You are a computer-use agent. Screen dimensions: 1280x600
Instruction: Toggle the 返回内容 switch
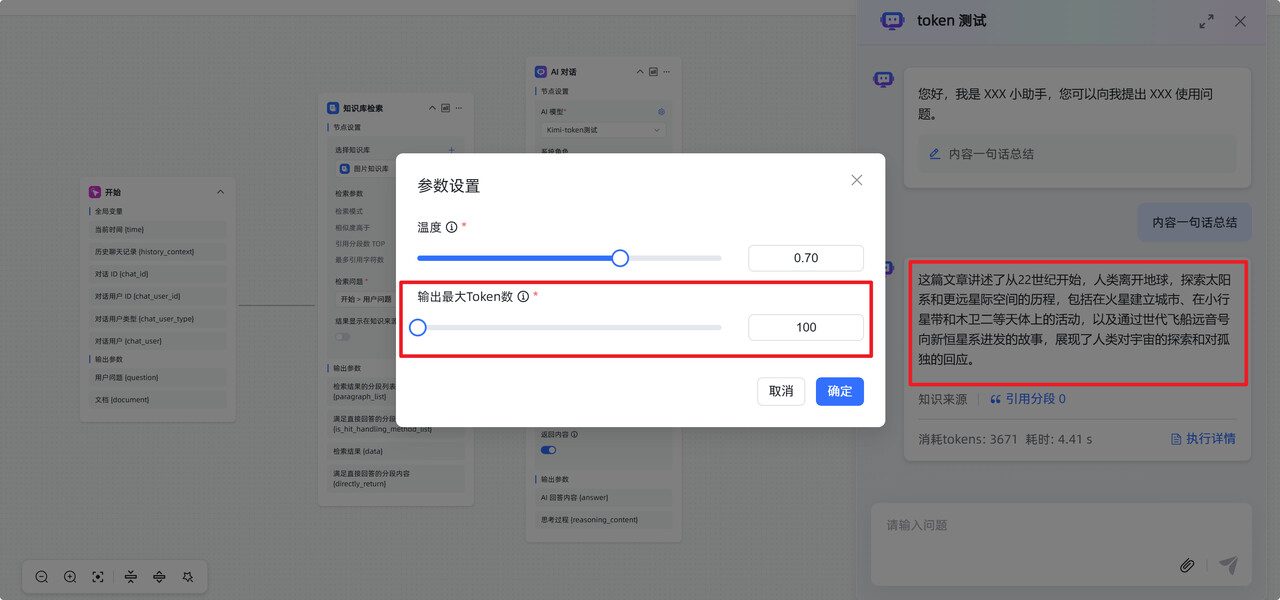(548, 450)
